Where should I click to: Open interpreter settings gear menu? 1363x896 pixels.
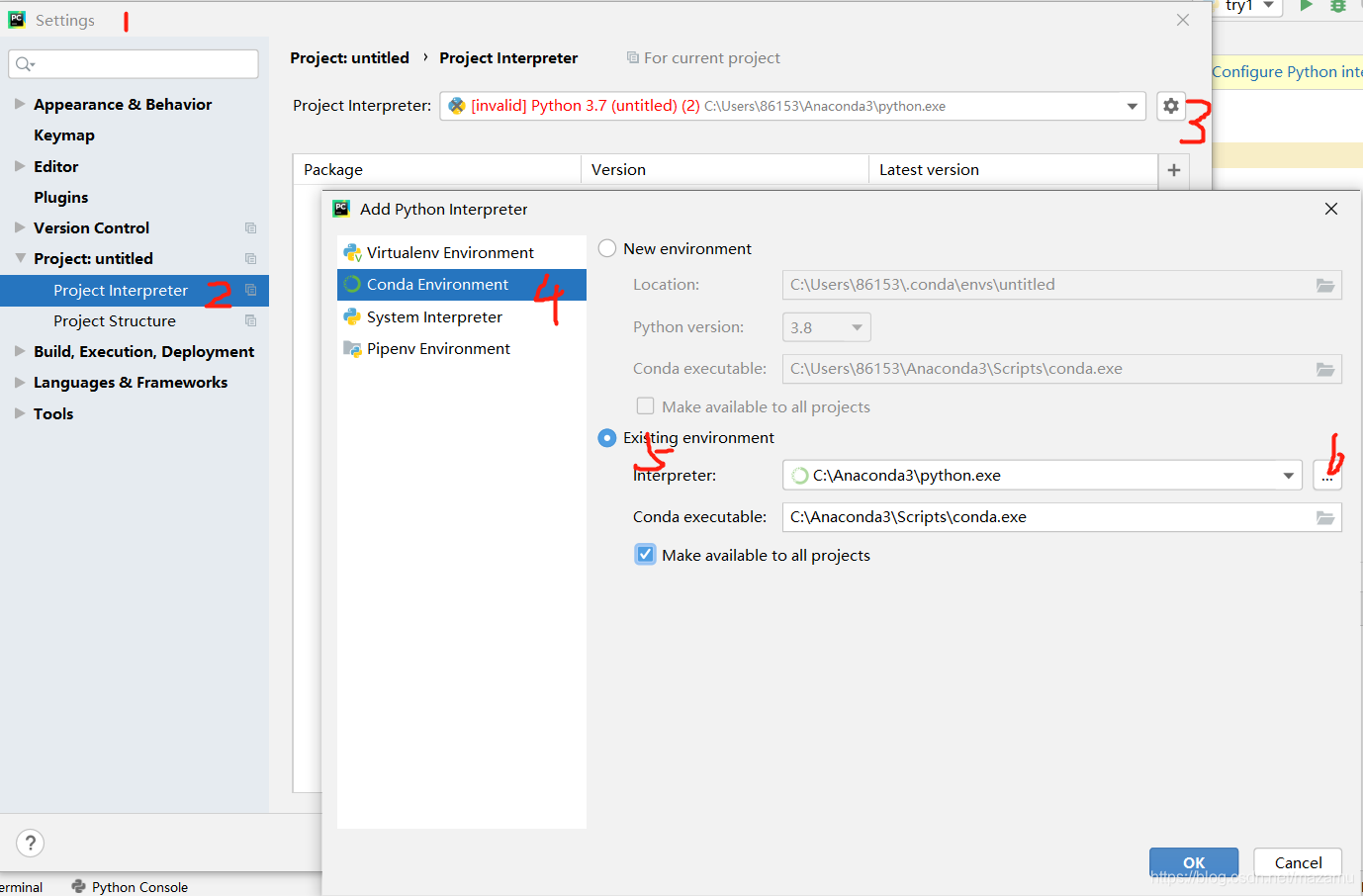1171,106
